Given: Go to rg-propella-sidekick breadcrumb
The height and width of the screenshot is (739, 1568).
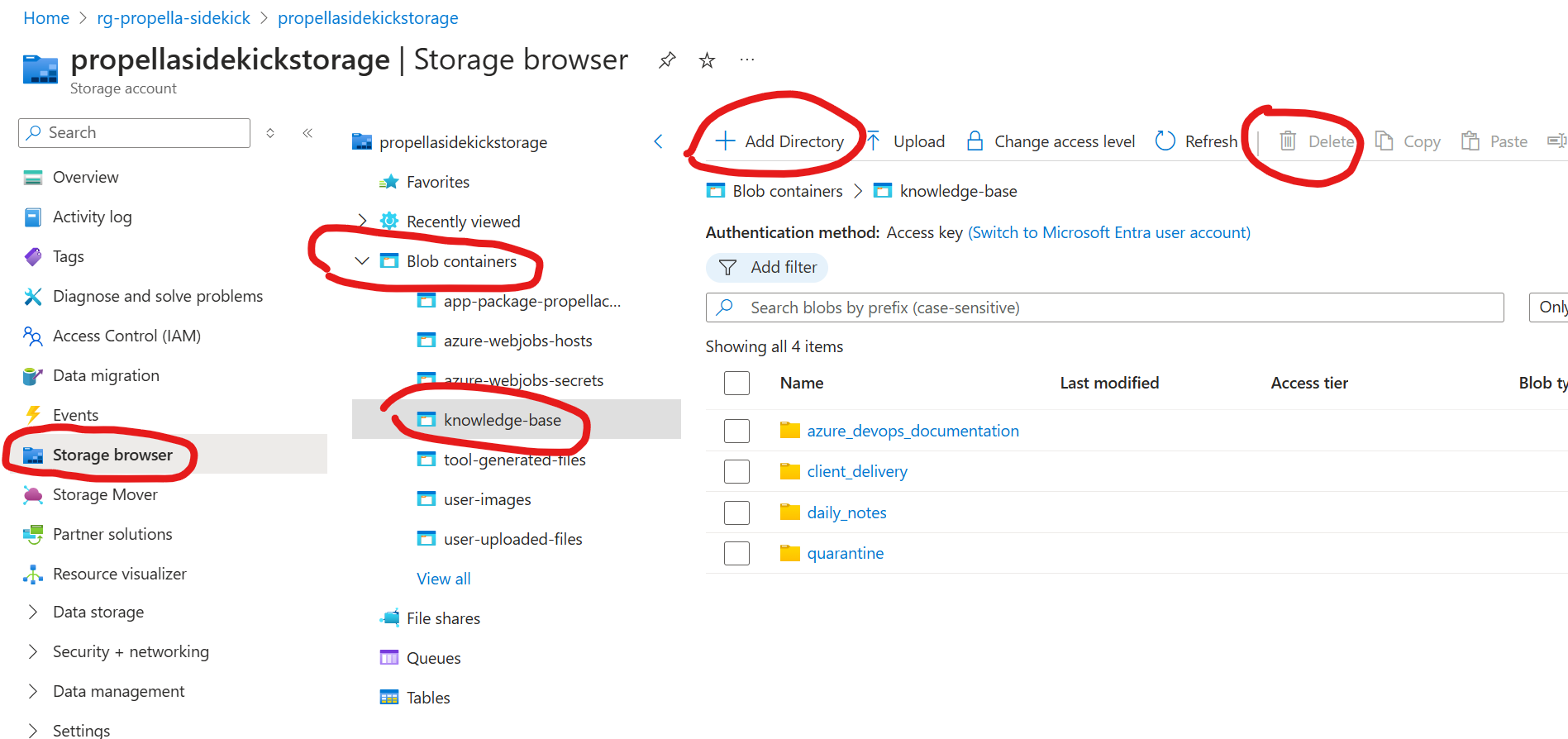Looking at the screenshot, I should (x=174, y=18).
